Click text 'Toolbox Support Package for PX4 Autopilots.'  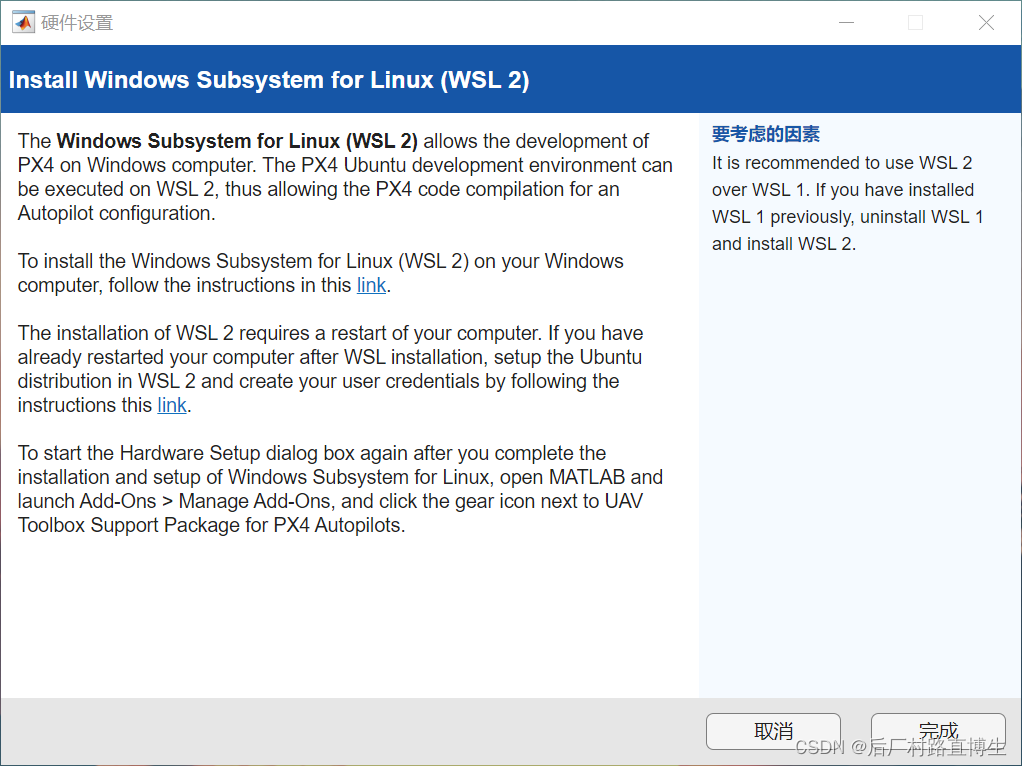211,525
